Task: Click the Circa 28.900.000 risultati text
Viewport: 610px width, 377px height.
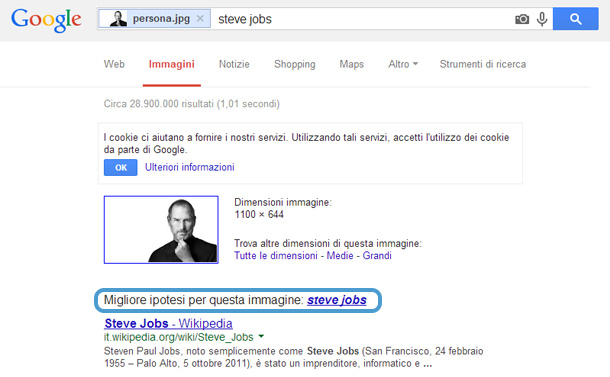Action: point(191,104)
